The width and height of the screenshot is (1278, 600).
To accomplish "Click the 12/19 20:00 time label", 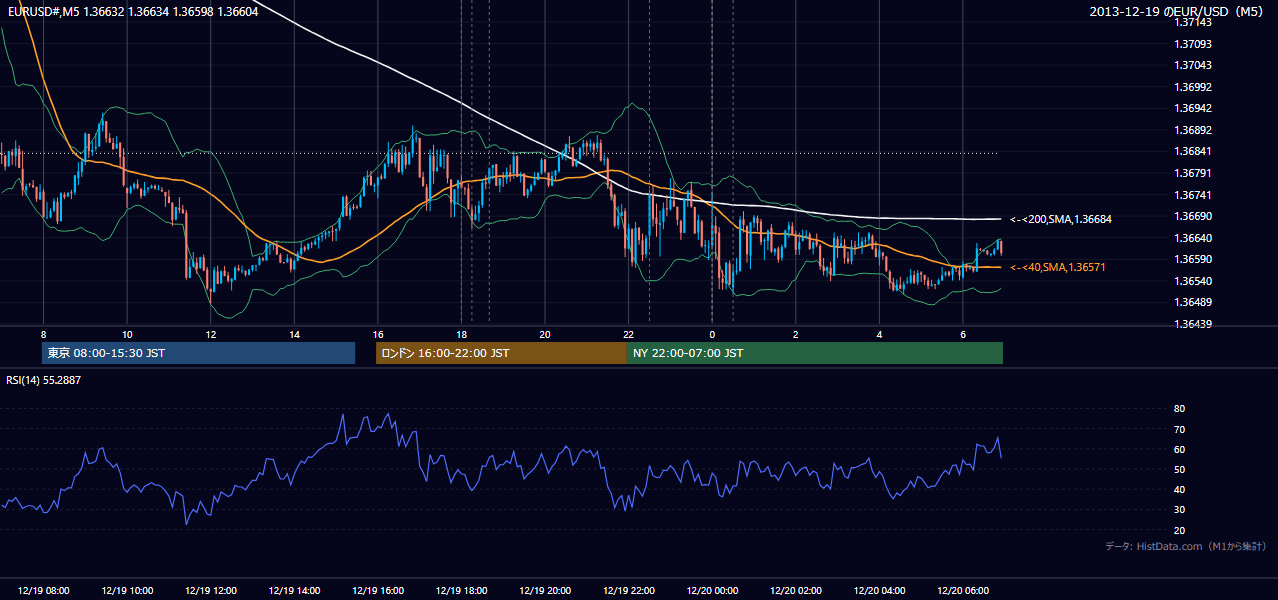I will pyautogui.click(x=545, y=591).
